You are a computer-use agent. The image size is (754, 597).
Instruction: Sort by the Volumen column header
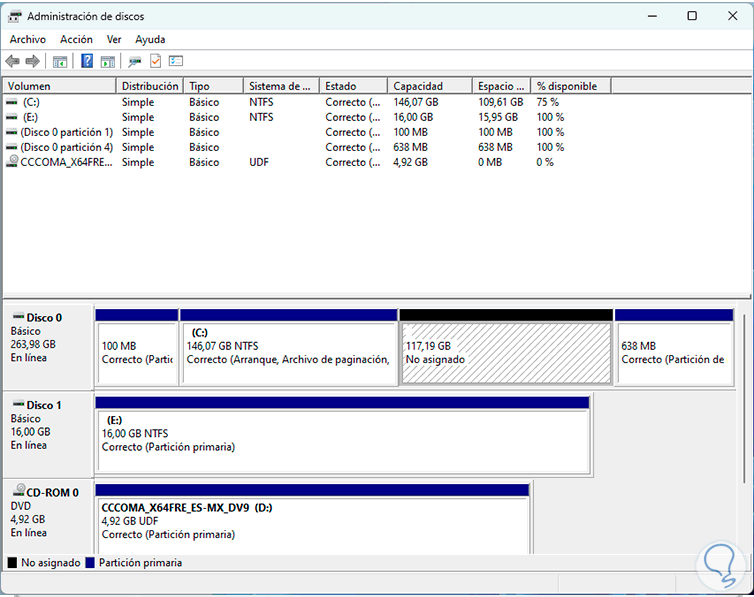pyautogui.click(x=60, y=86)
